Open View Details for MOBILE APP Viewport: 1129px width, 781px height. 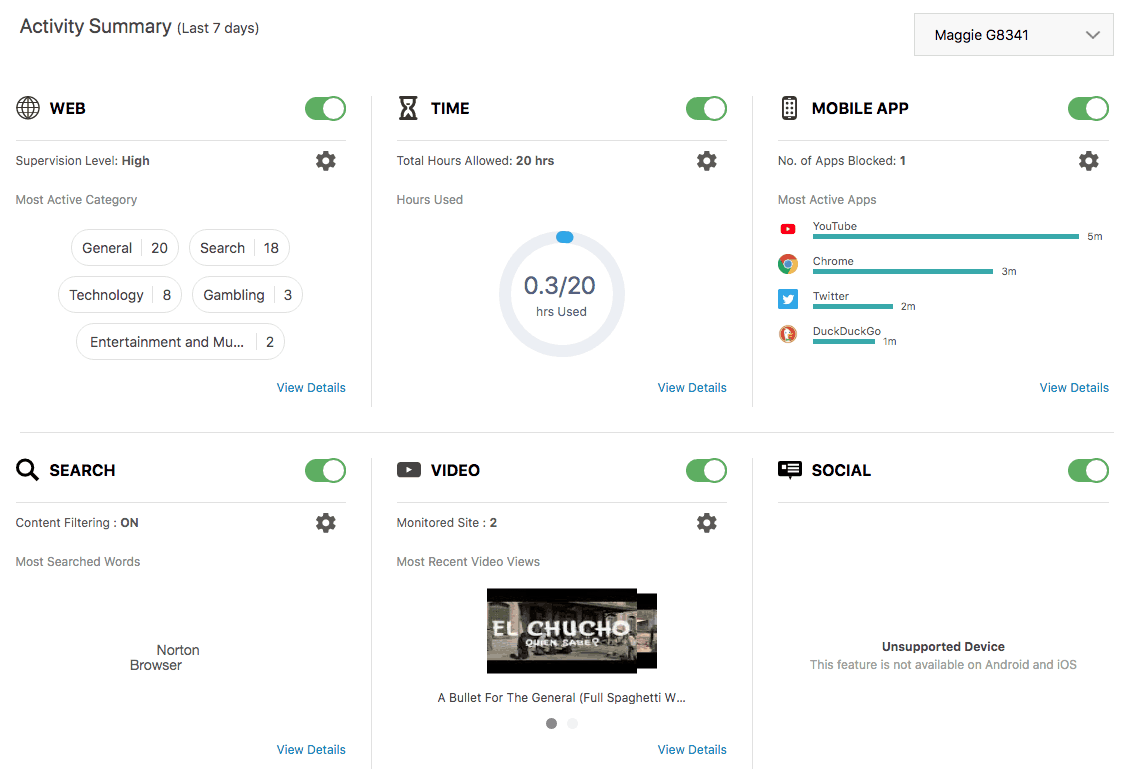[x=1074, y=387]
